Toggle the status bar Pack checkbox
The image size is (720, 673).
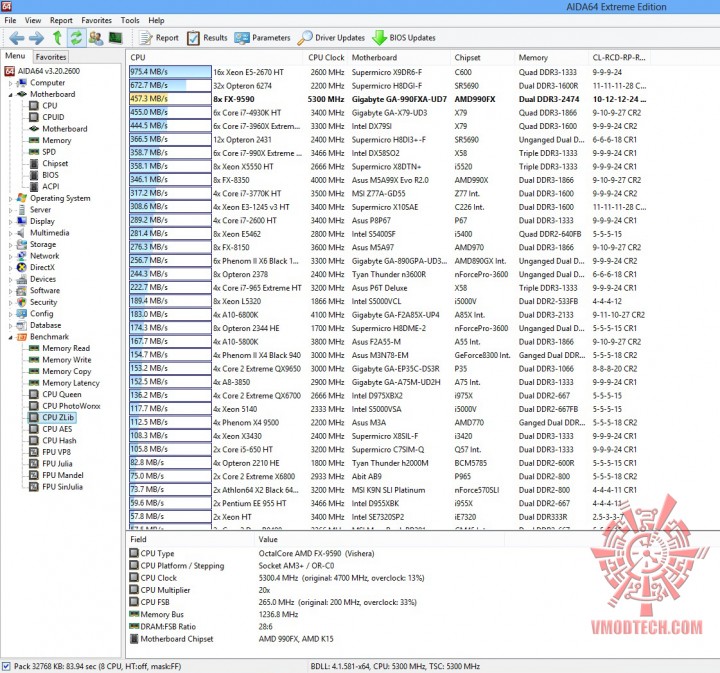[6, 666]
